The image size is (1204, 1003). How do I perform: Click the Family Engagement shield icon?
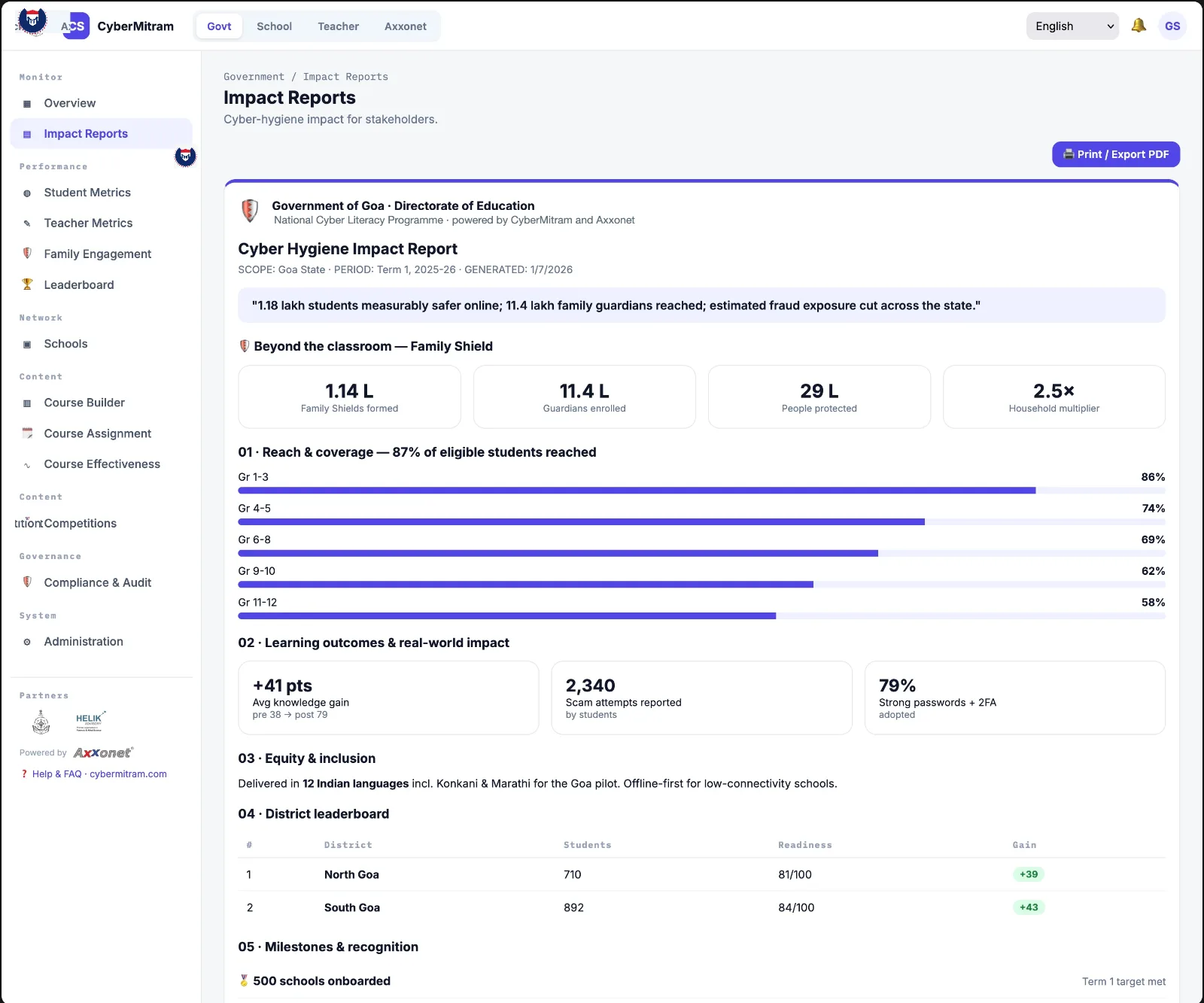(x=27, y=254)
